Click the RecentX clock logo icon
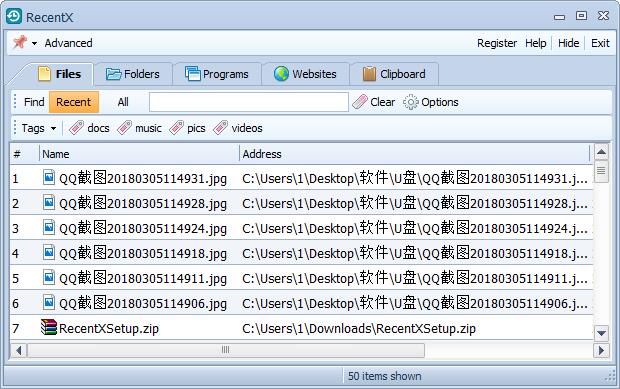The height and width of the screenshot is (389, 620). tap(14, 17)
